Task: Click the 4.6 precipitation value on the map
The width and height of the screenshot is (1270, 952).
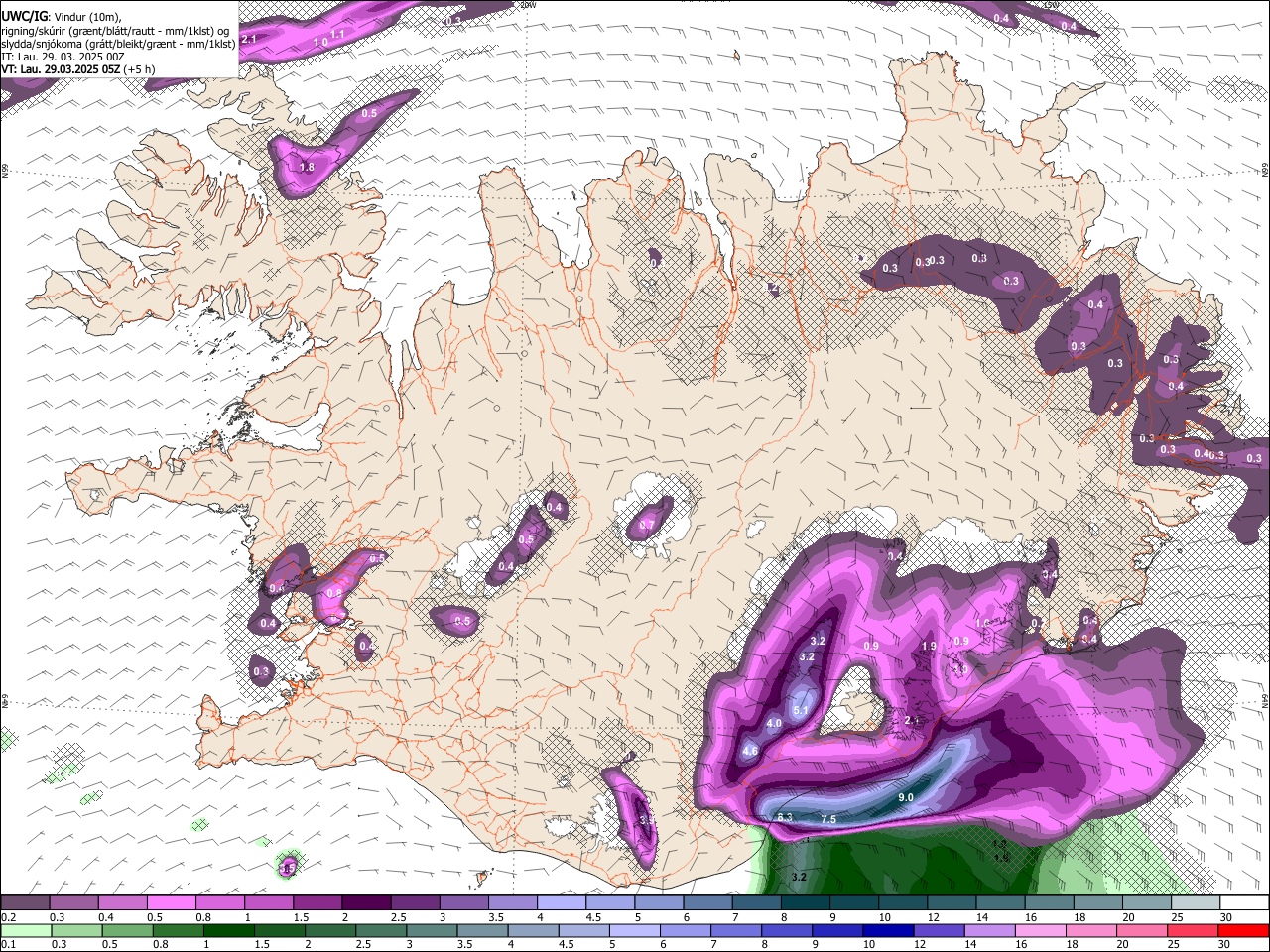Action: (750, 751)
